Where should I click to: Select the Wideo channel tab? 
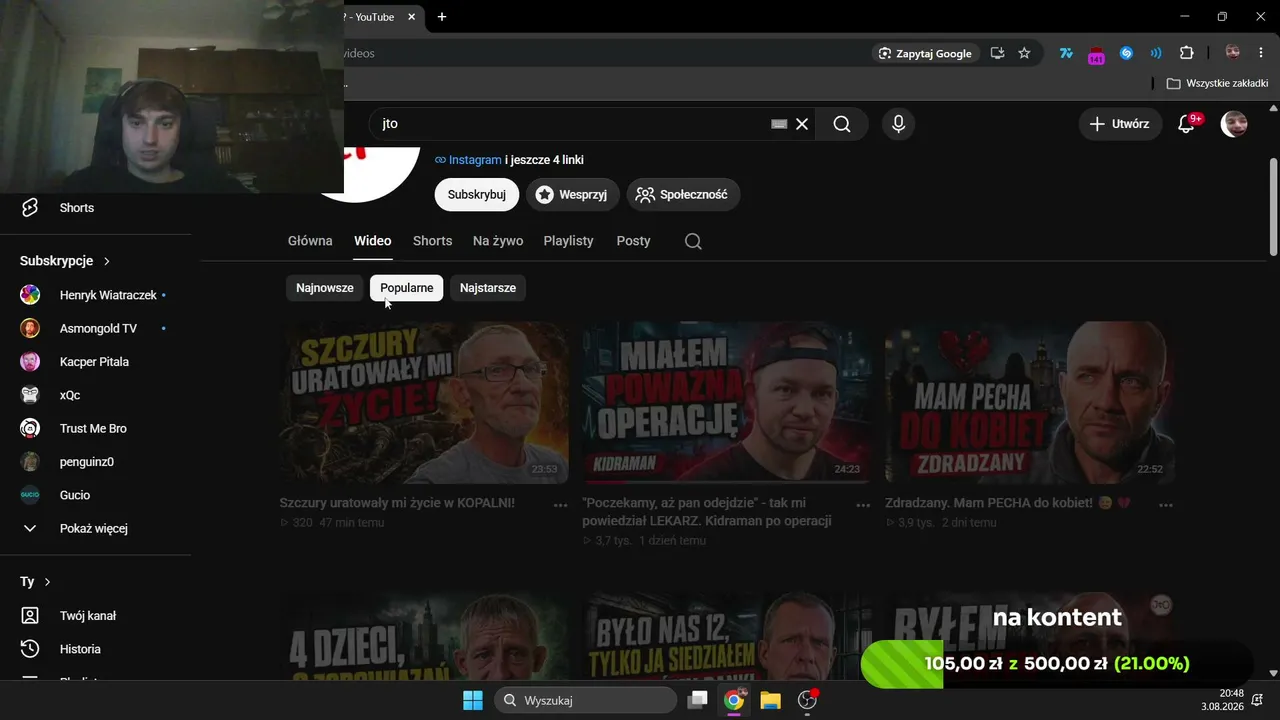(x=373, y=241)
